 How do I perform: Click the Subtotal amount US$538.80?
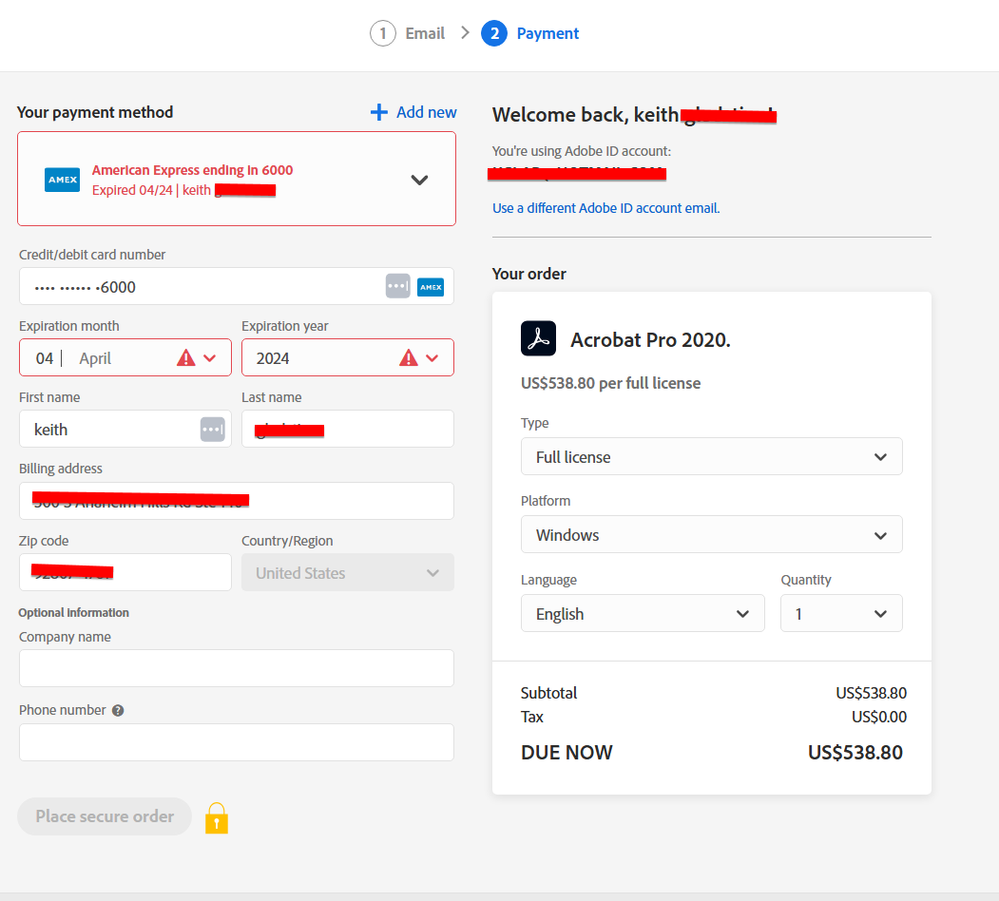pyautogui.click(x=871, y=693)
